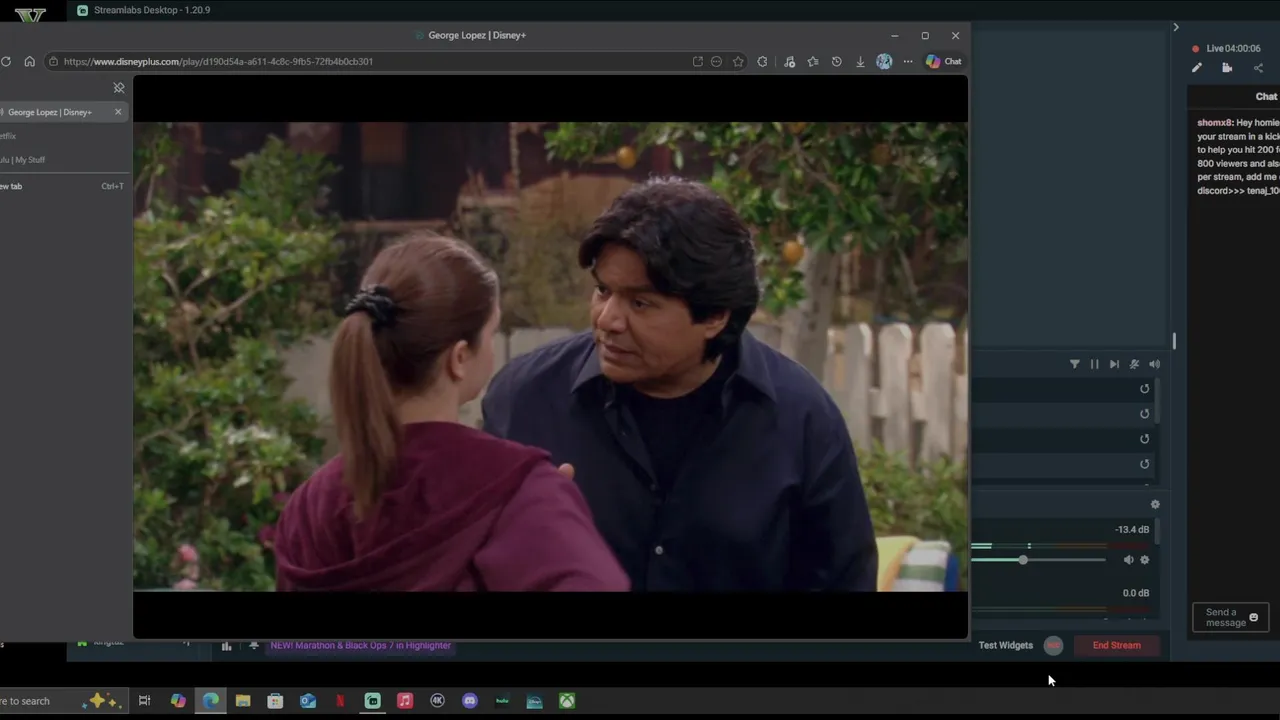Add page to favorites with star icon
Image resolution: width=1280 pixels, height=720 pixels.
pos(738,61)
